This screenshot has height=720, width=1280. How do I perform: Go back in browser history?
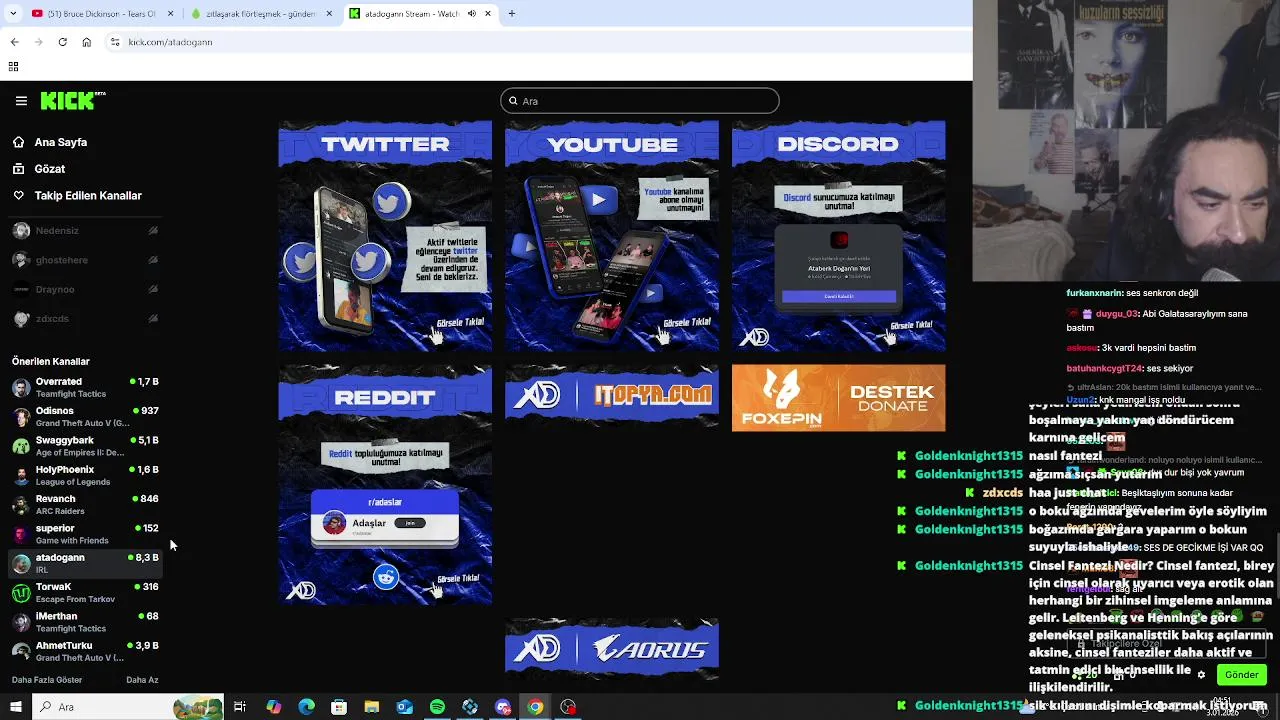click(x=14, y=42)
